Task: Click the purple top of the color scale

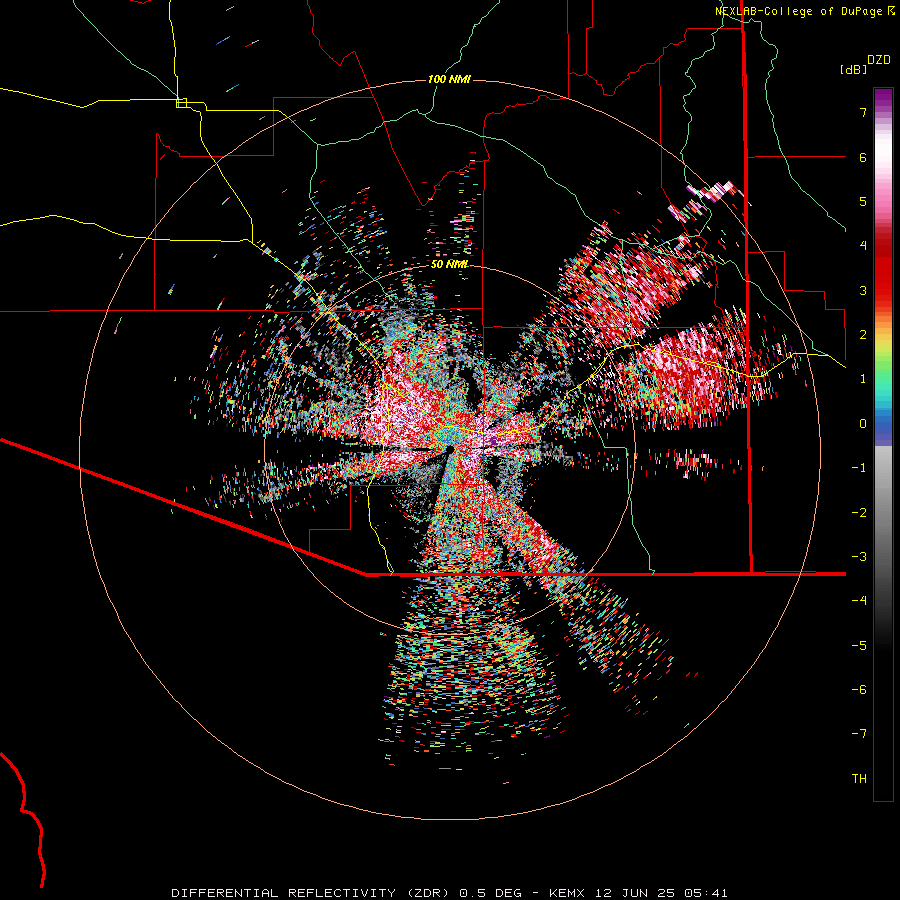Action: coord(883,98)
